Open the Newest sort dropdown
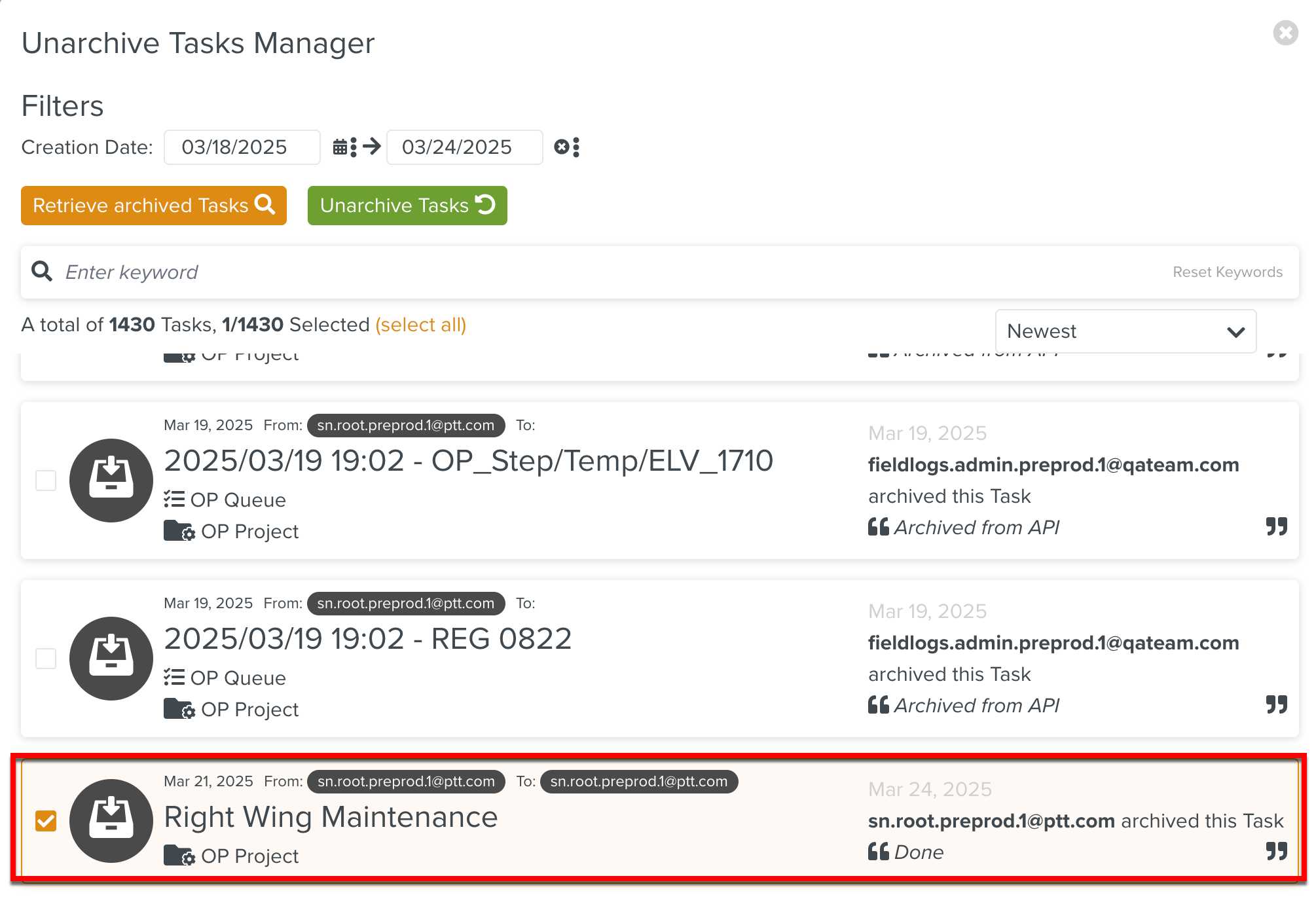The height and width of the screenshot is (910, 1316). 1125,331
